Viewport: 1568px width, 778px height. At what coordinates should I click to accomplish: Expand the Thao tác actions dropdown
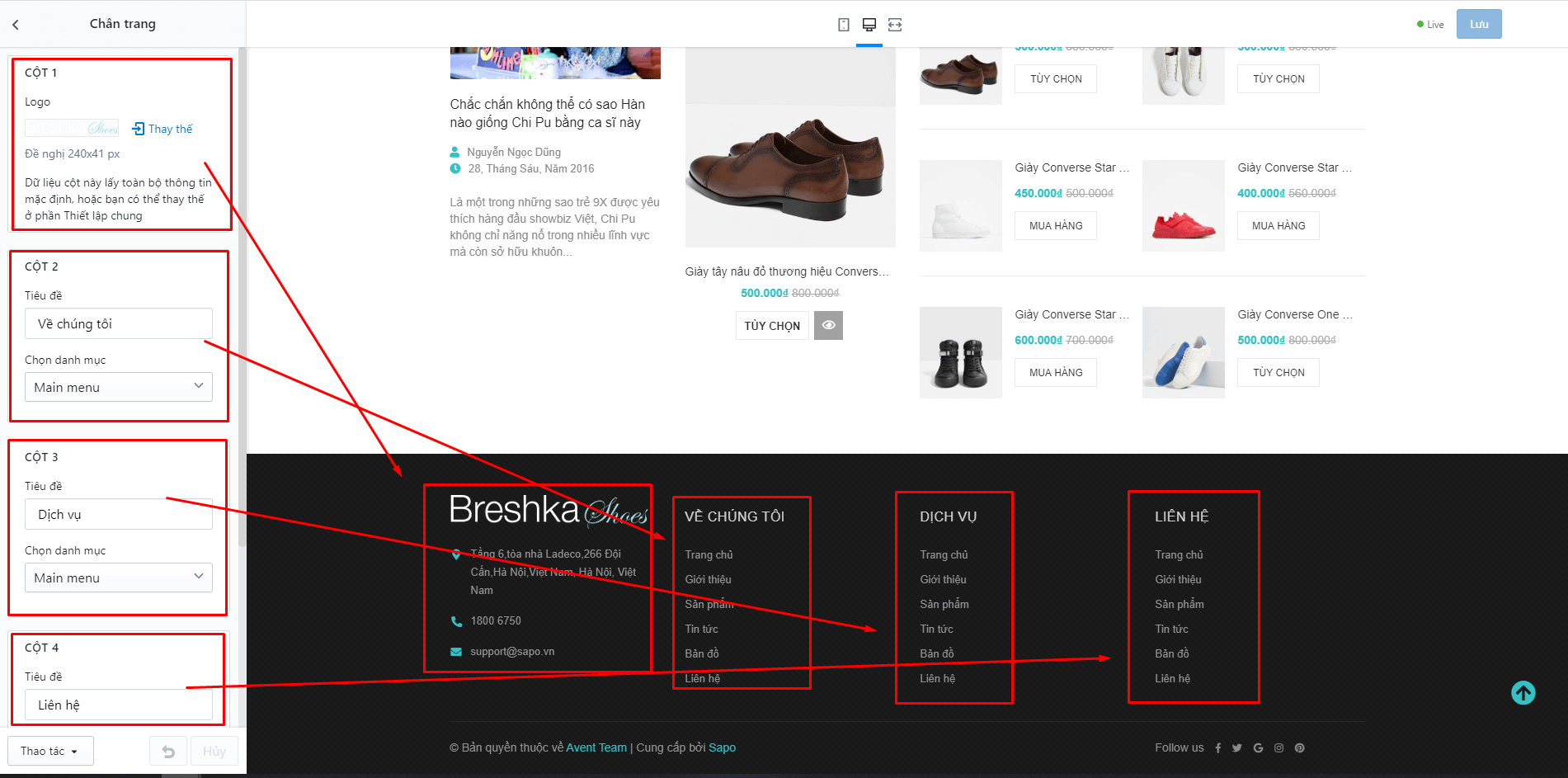(50, 752)
